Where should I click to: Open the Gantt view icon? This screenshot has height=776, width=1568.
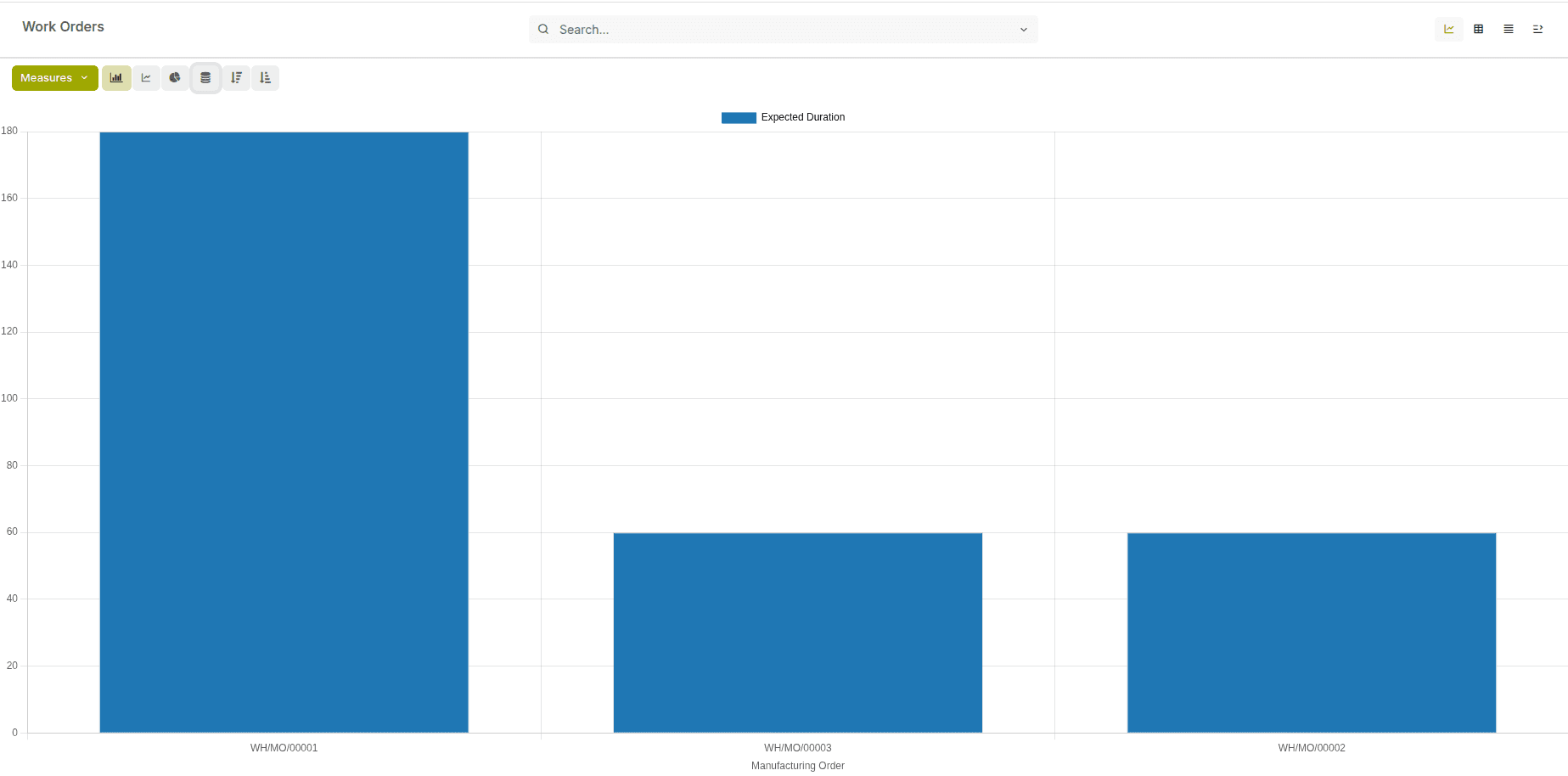pyautogui.click(x=1537, y=28)
